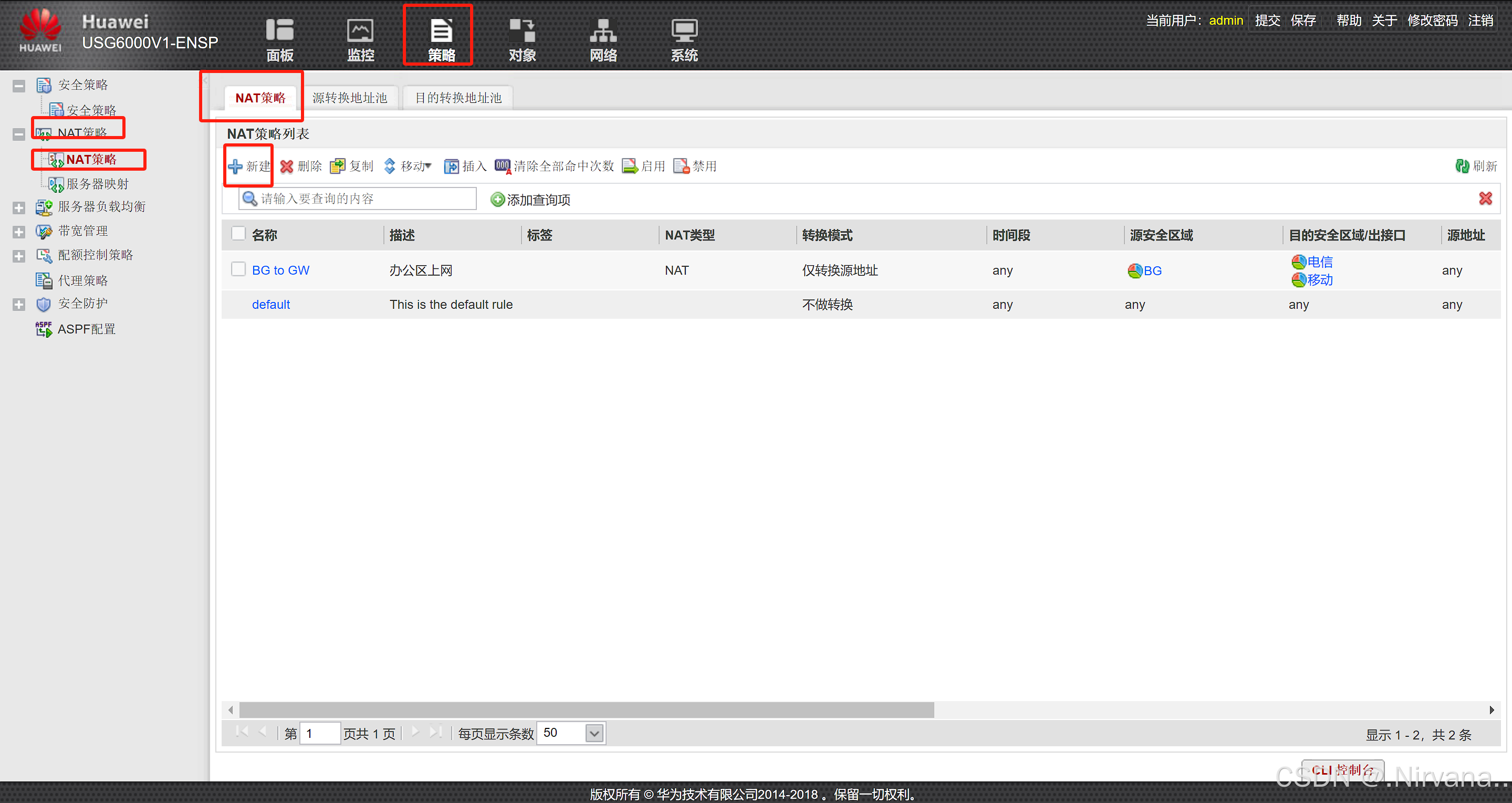Click the scrollbar left arrow

click(231, 710)
